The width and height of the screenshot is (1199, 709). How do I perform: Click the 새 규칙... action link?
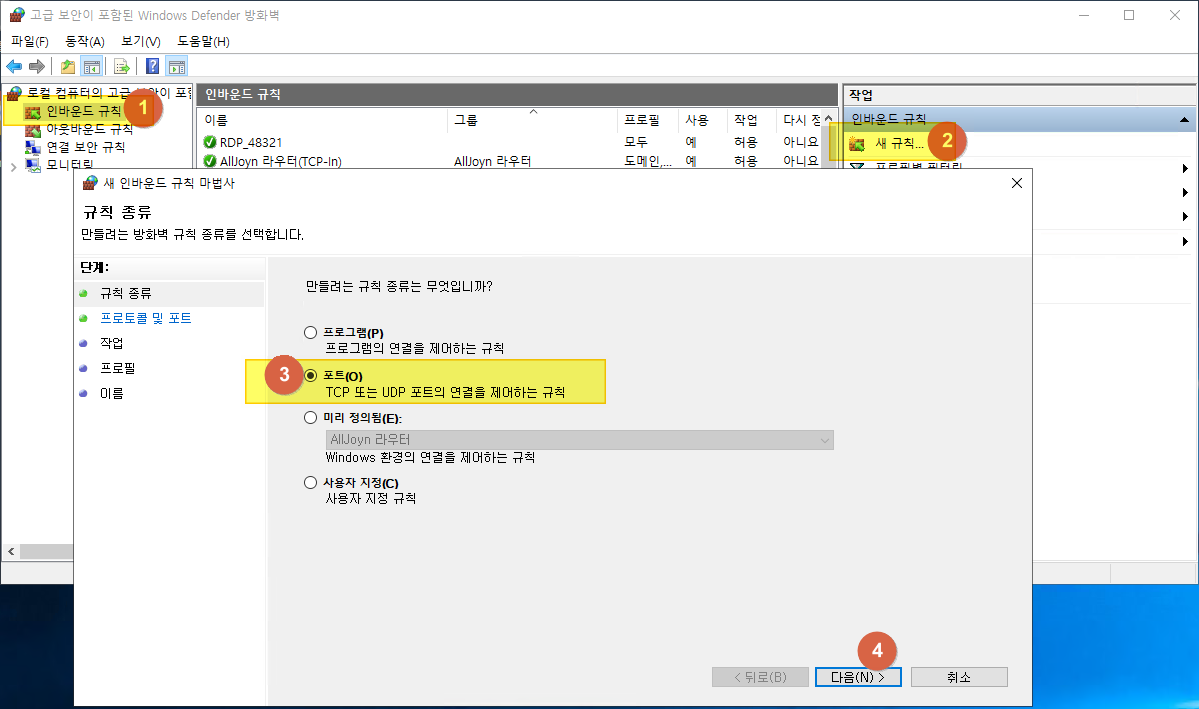pyautogui.click(x=899, y=143)
